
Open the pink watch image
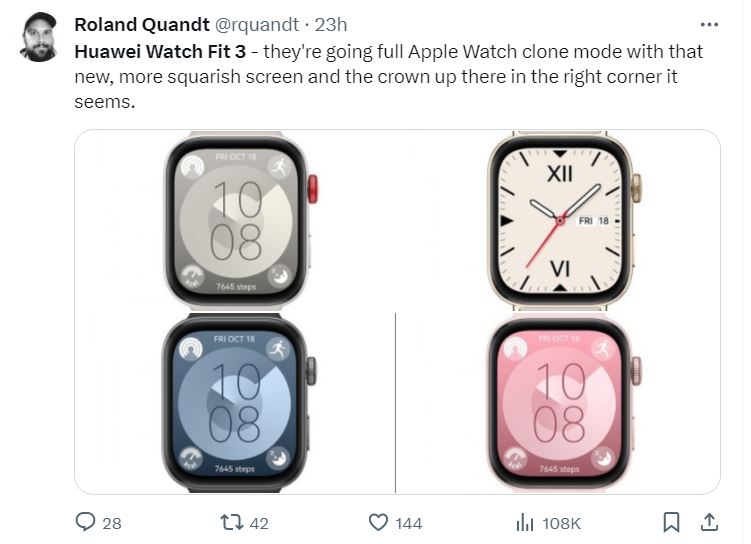pos(560,403)
